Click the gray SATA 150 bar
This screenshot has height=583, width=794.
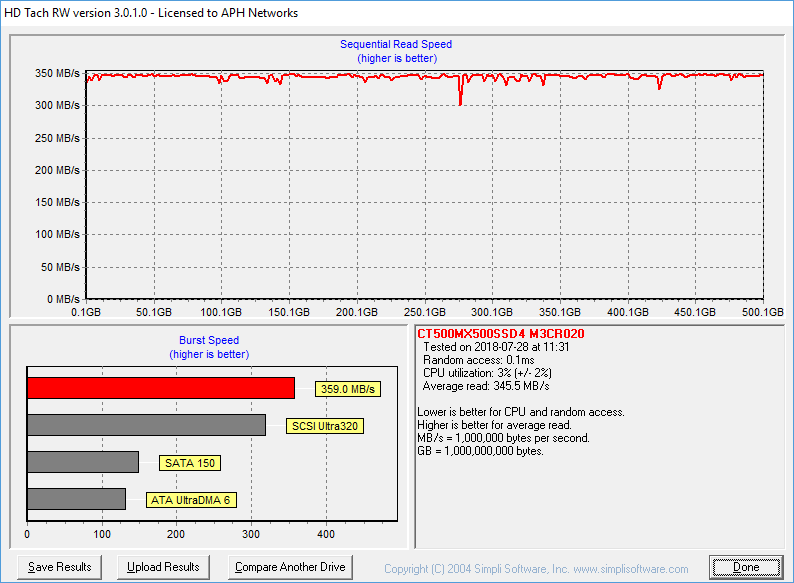click(x=83, y=462)
